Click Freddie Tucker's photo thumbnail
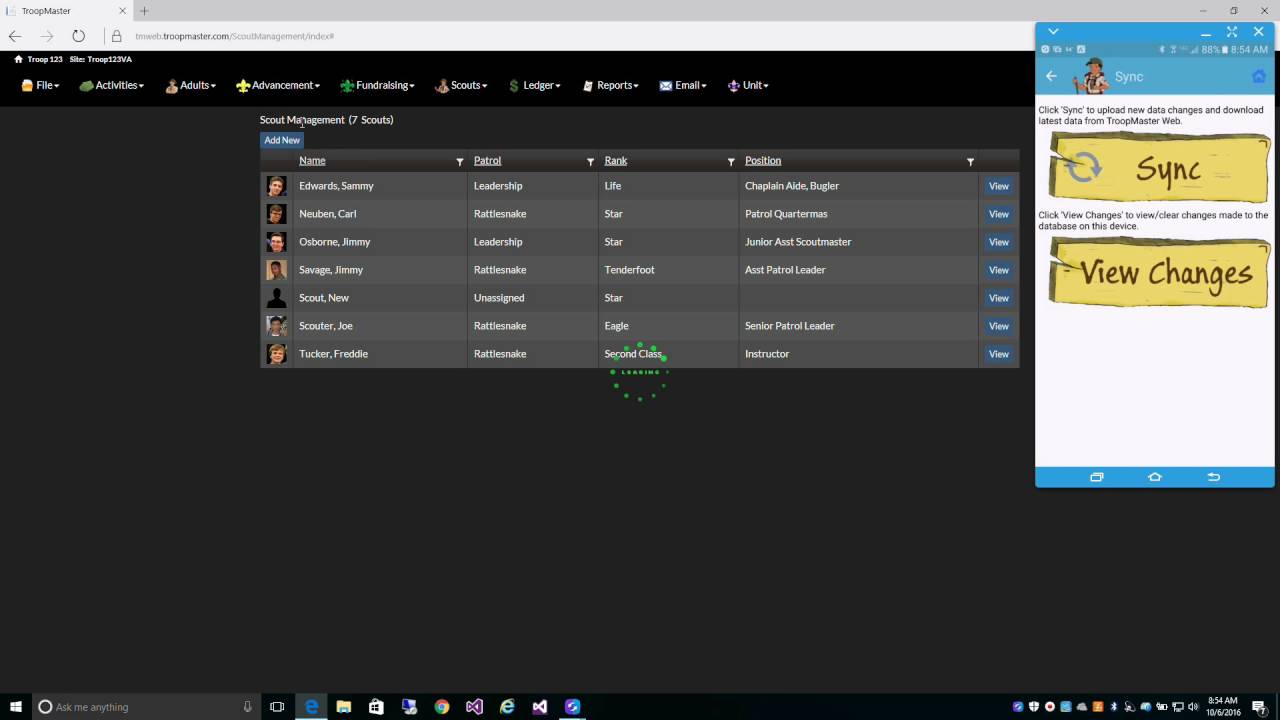The image size is (1280, 720). [x=277, y=354]
